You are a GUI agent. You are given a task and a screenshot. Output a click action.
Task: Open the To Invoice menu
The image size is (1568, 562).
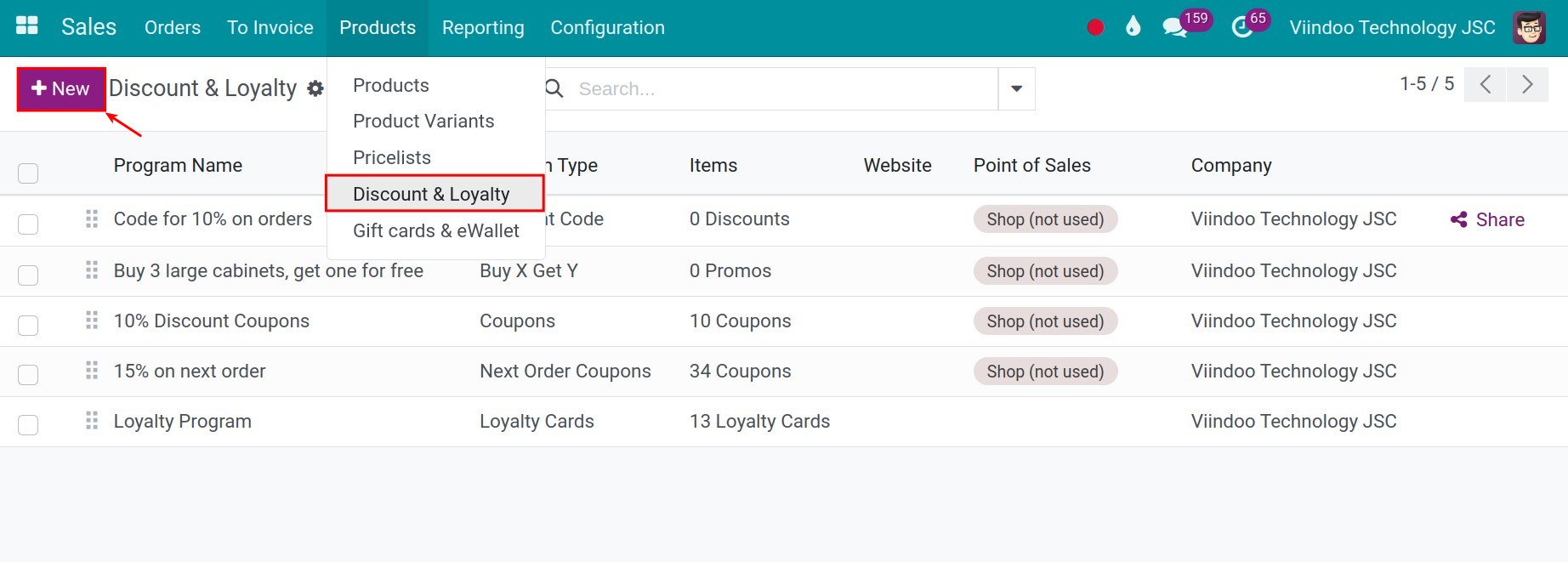point(270,27)
